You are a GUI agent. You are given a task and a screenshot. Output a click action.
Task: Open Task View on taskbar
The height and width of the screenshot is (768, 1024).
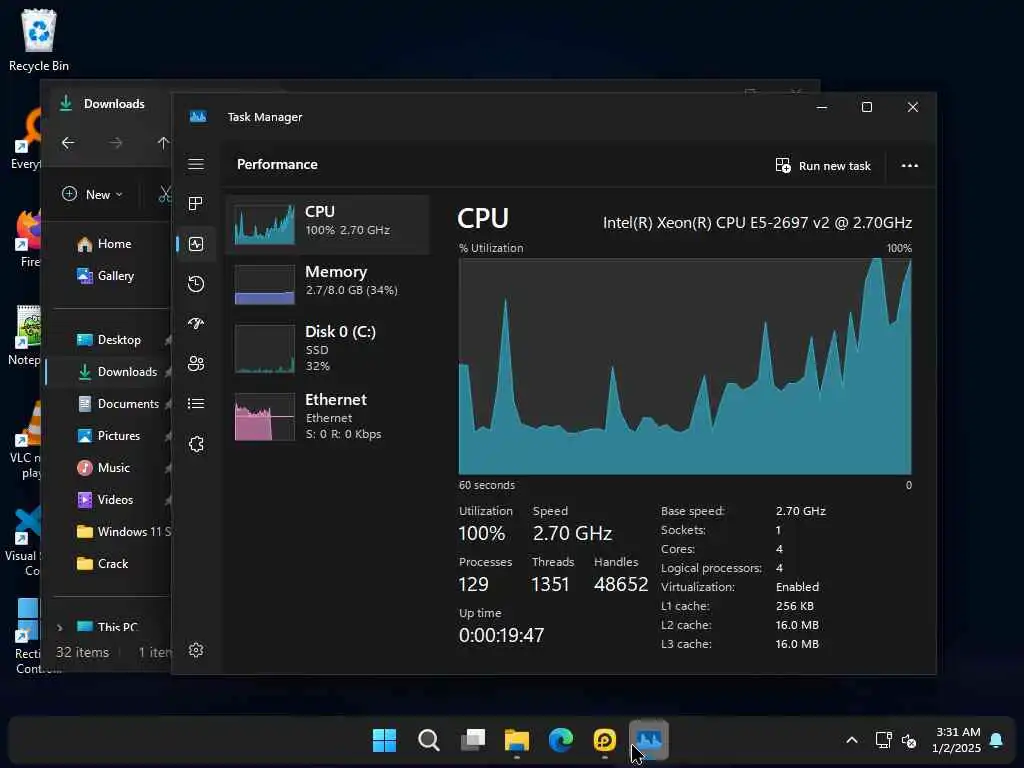tap(473, 740)
